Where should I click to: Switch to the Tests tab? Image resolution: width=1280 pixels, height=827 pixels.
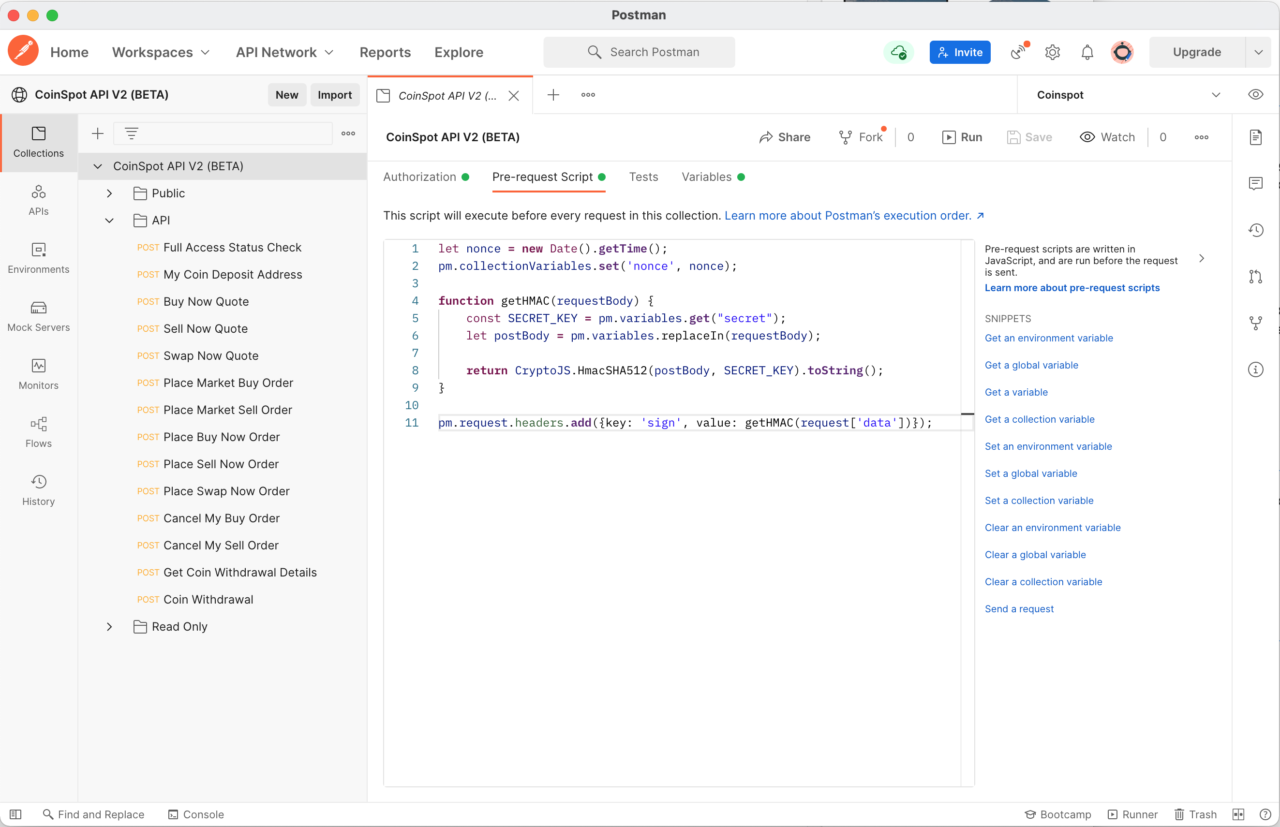(x=643, y=177)
